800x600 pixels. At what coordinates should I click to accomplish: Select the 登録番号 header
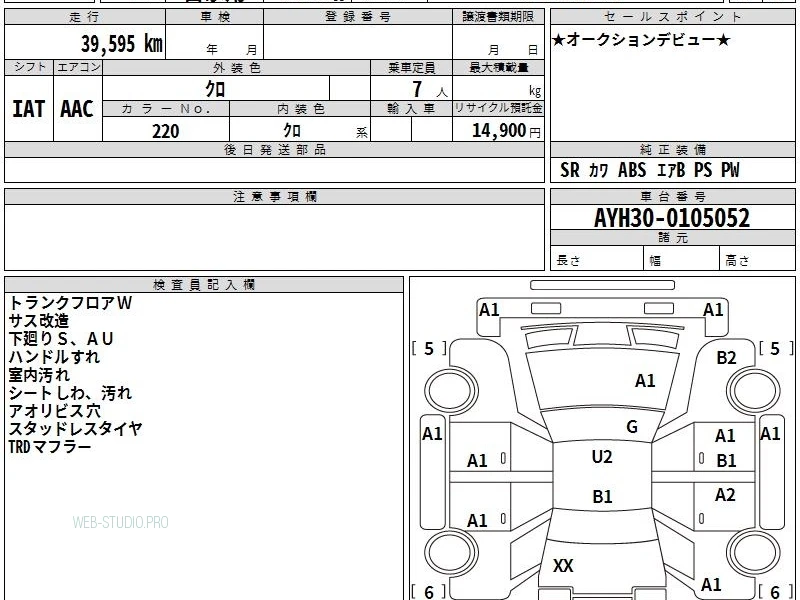(358, 17)
